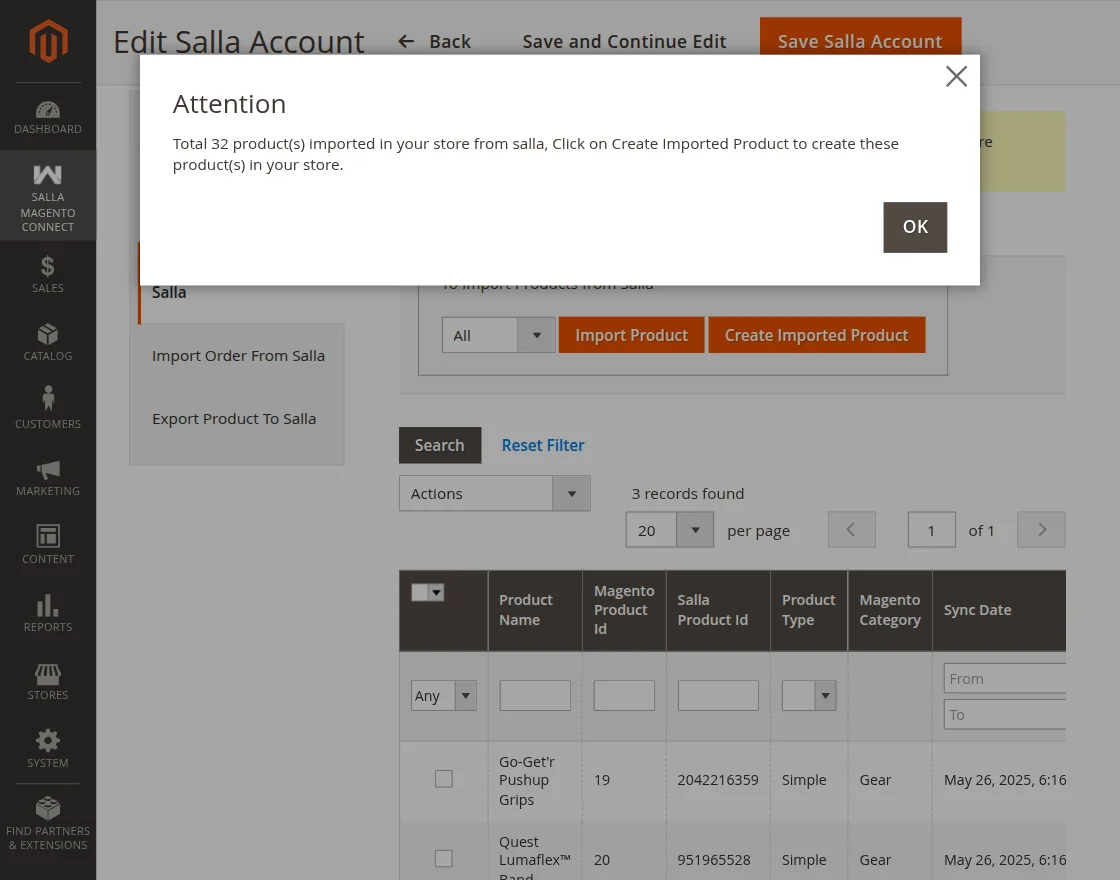Close the Attention dialog with X
Screen dimensions: 1120x880
point(956,76)
